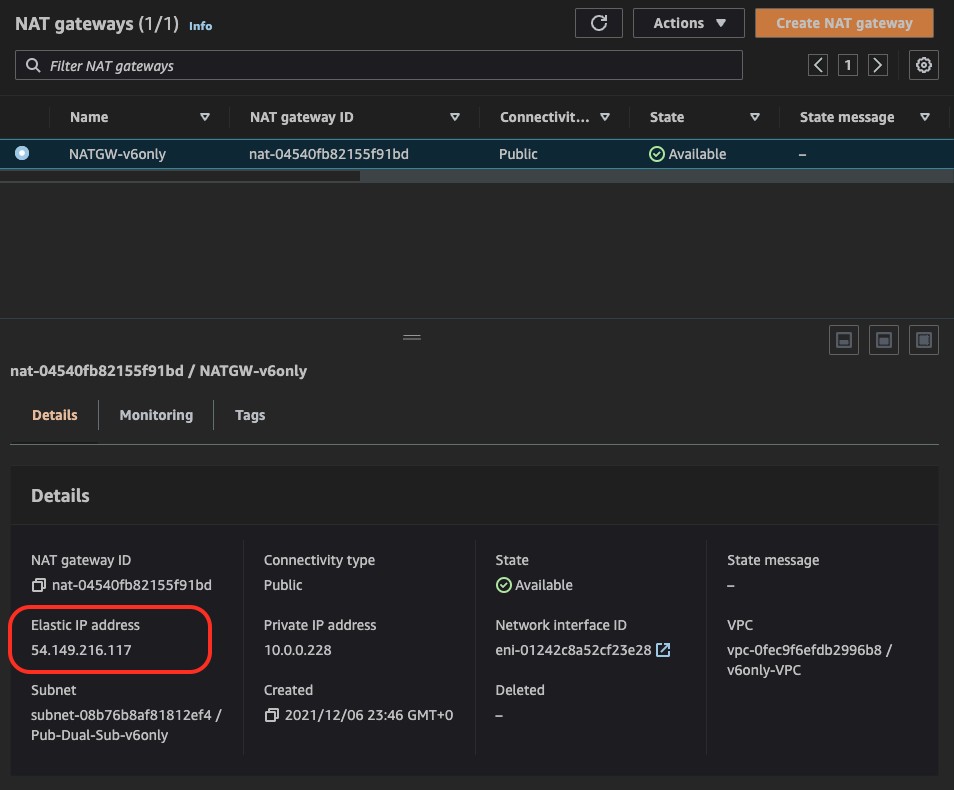This screenshot has height=790, width=954.
Task: Switch to the Details tab
Action: (55, 415)
